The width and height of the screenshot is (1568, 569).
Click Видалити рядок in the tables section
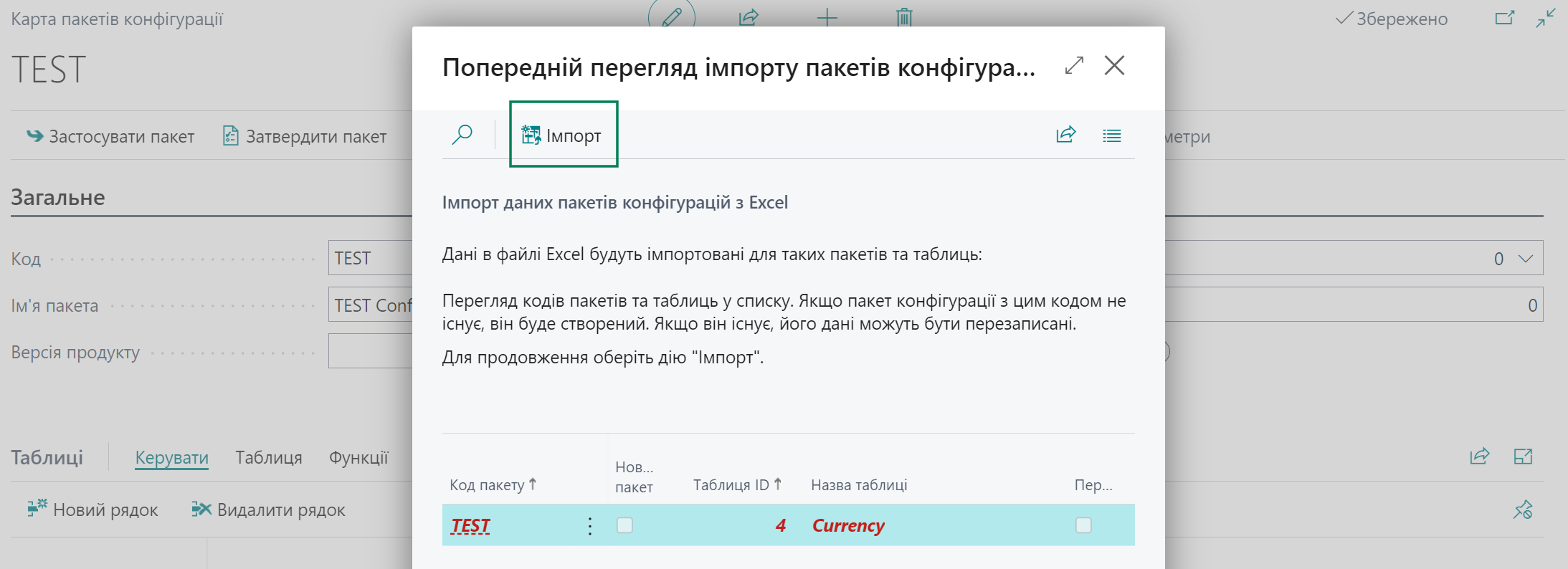tap(268, 510)
